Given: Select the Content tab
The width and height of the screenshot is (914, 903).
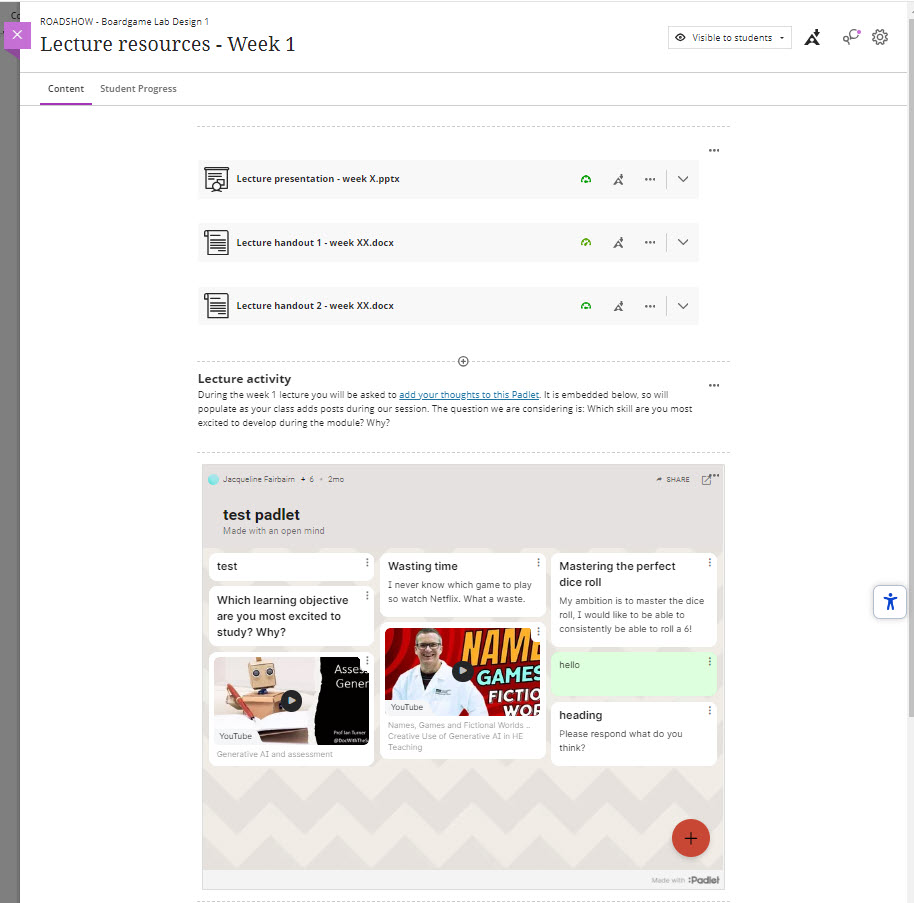Looking at the screenshot, I should click(x=66, y=89).
